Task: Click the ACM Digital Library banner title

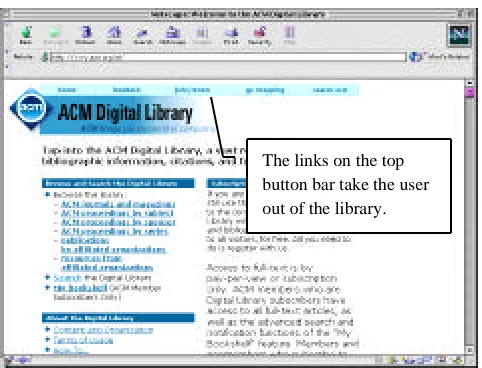Action: [x=125, y=112]
